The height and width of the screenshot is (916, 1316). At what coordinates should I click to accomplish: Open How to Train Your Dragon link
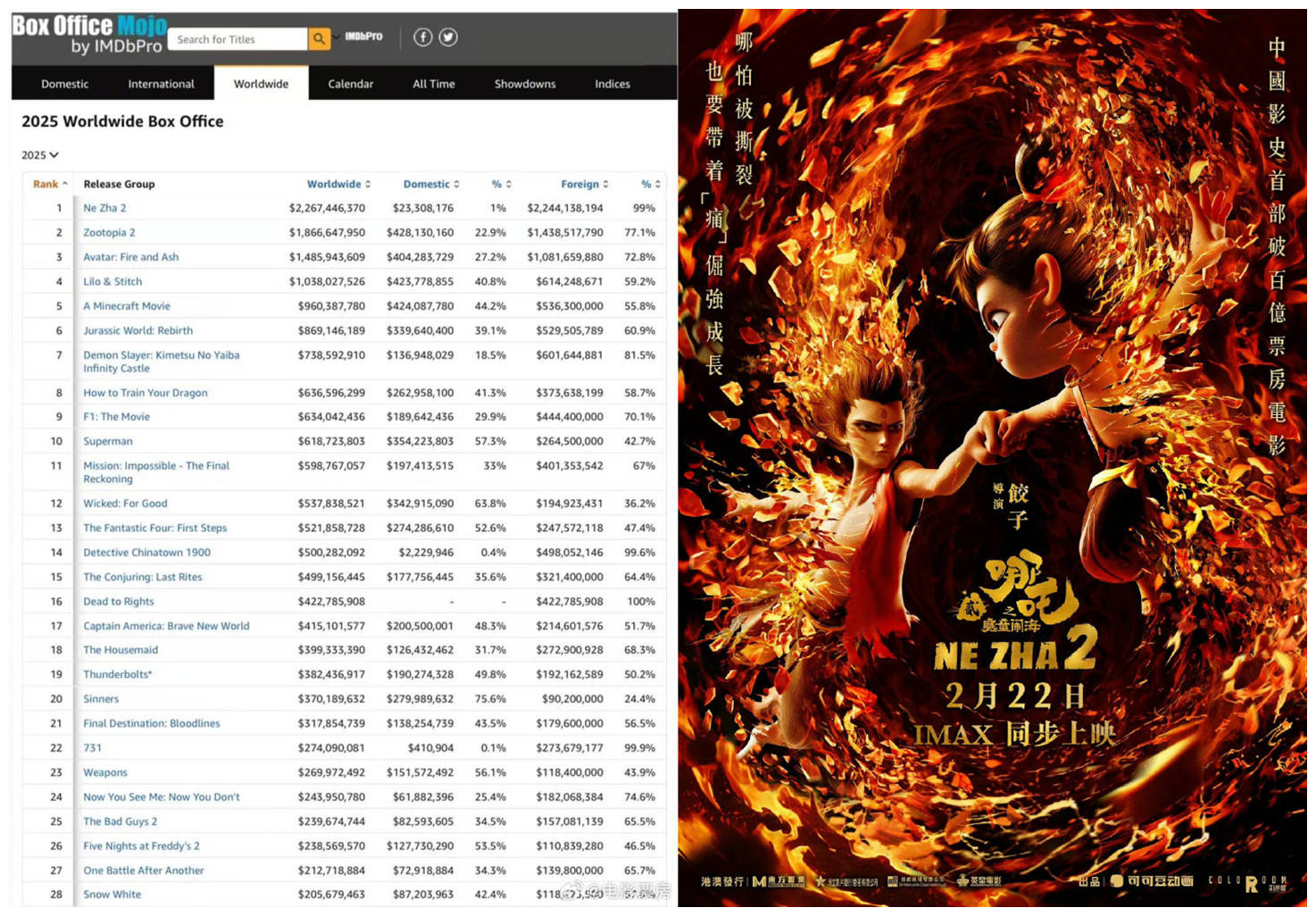145,393
